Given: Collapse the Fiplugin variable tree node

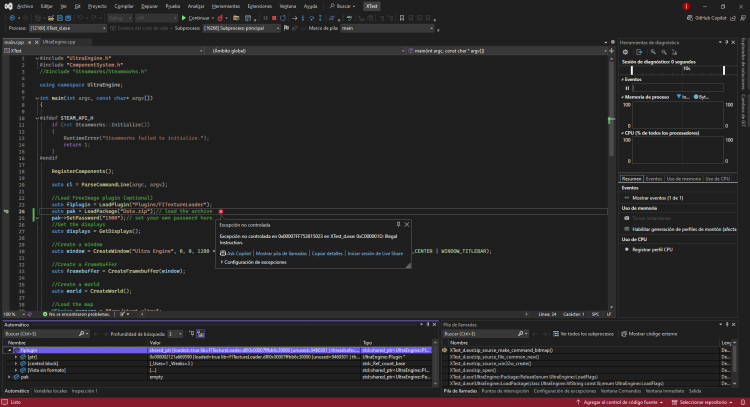Looking at the screenshot, I should pyautogui.click(x=12, y=351).
